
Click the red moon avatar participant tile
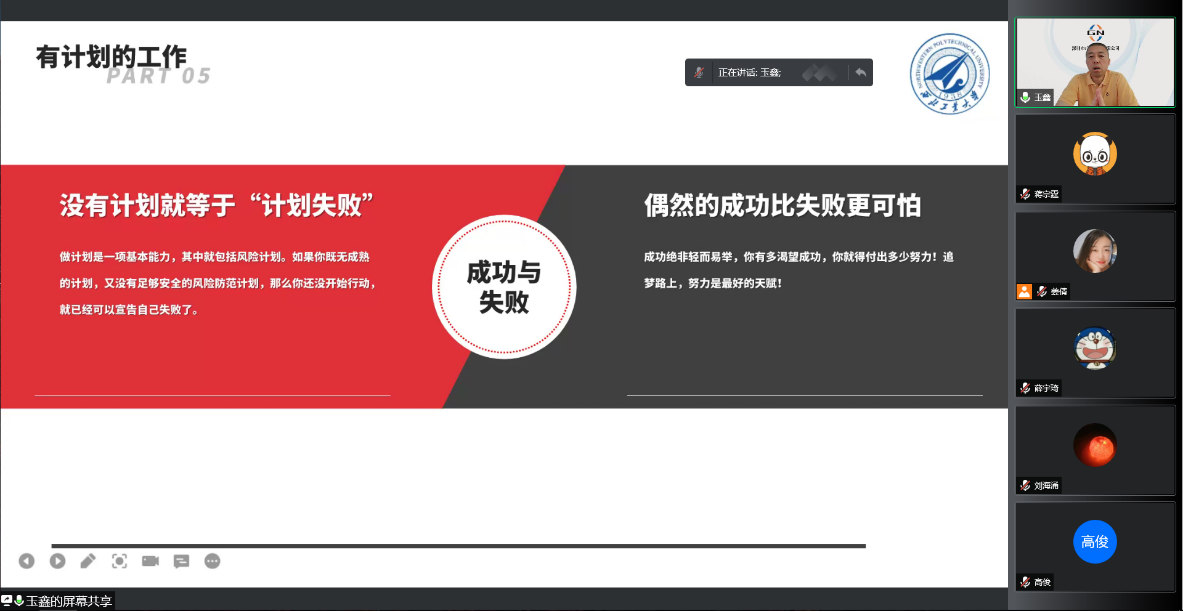click(1095, 446)
